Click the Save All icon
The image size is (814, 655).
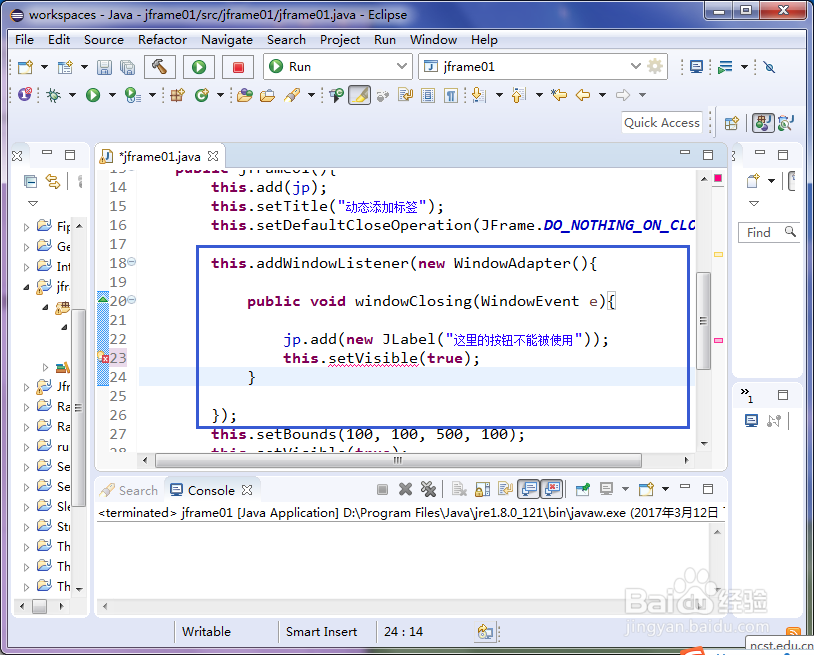(127, 67)
